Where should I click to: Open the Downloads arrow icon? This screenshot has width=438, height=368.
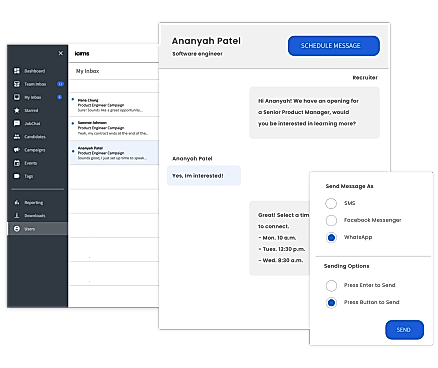pos(17,216)
